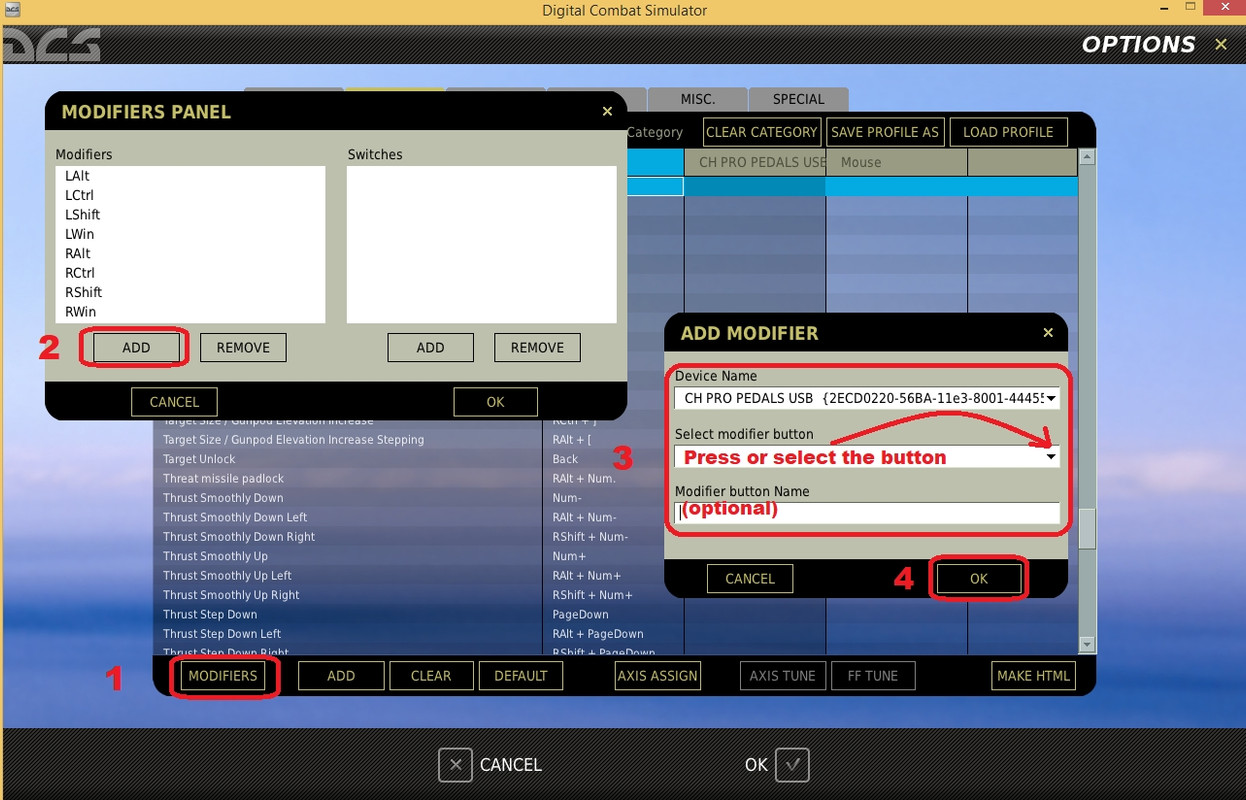The height and width of the screenshot is (800, 1246).
Task: Select LAlt in the Modifiers list
Action: (x=190, y=176)
